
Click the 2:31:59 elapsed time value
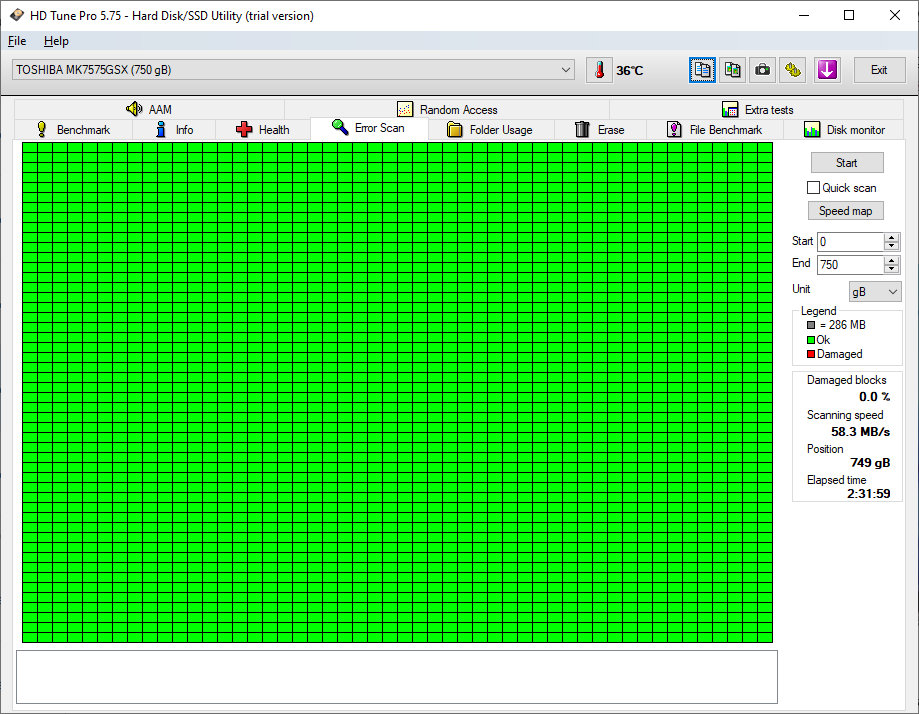coord(869,494)
